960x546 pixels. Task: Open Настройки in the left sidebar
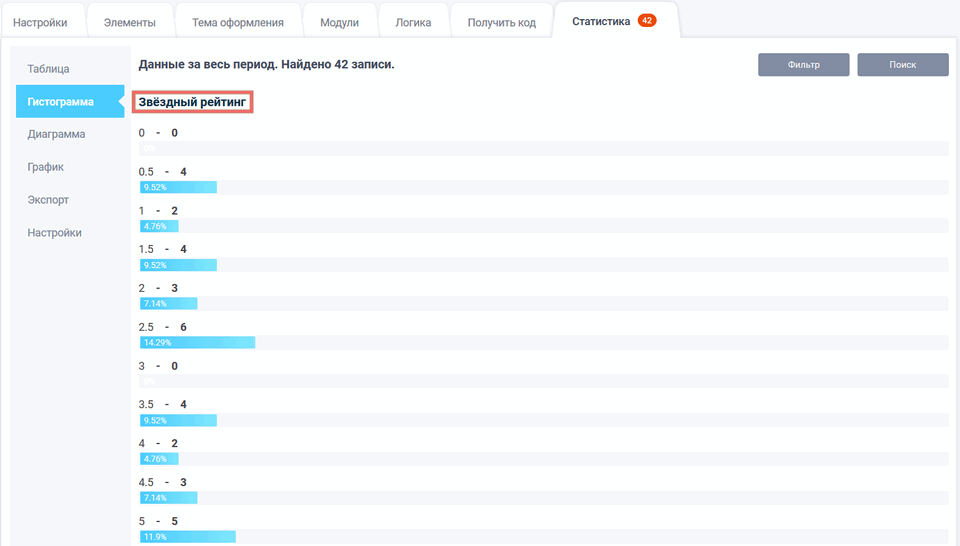[x=55, y=233]
